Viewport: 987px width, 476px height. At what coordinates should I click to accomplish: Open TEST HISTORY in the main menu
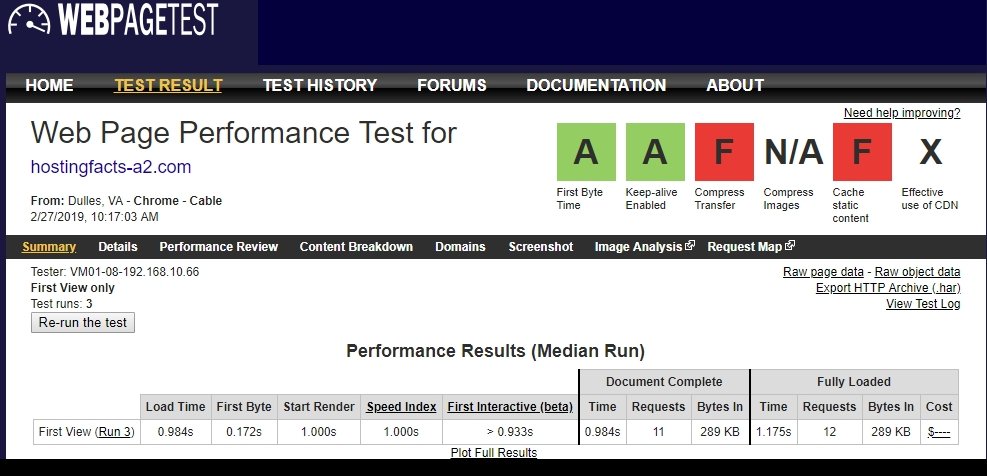pyautogui.click(x=320, y=86)
